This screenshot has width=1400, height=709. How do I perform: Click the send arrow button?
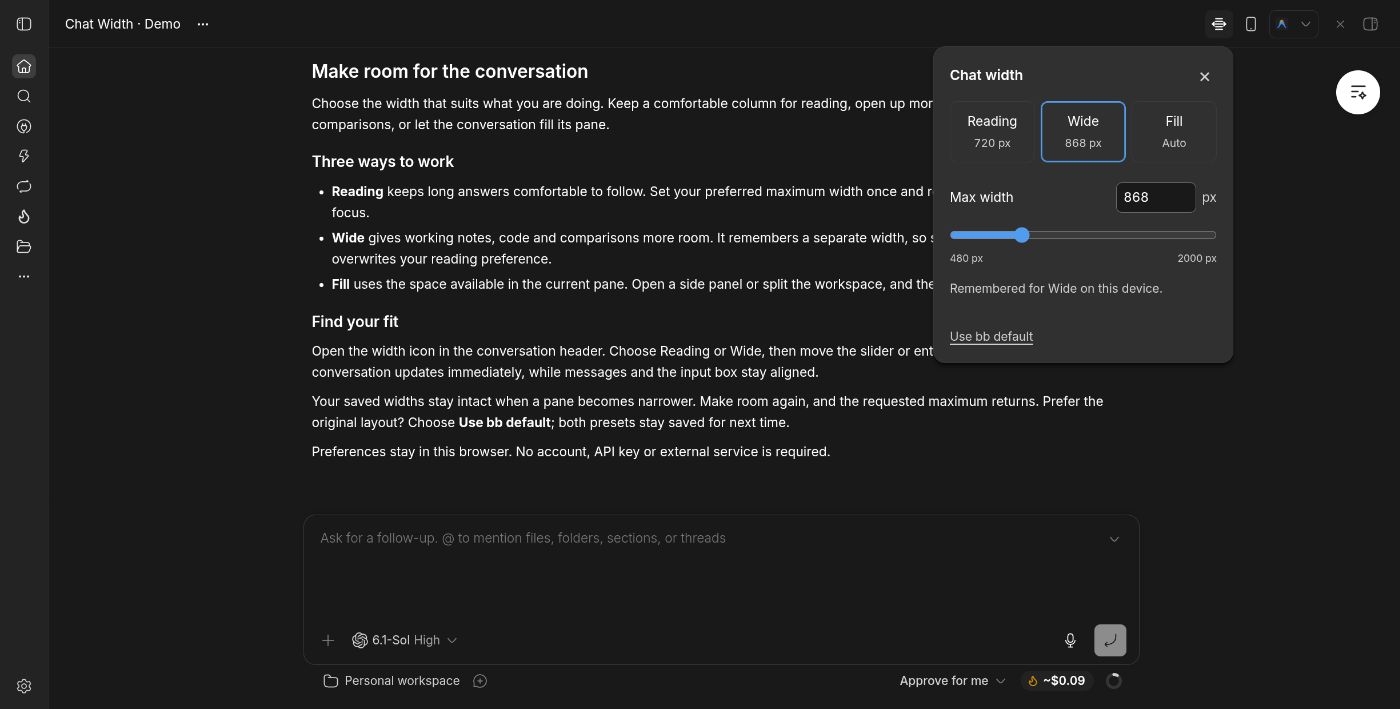(x=1110, y=640)
